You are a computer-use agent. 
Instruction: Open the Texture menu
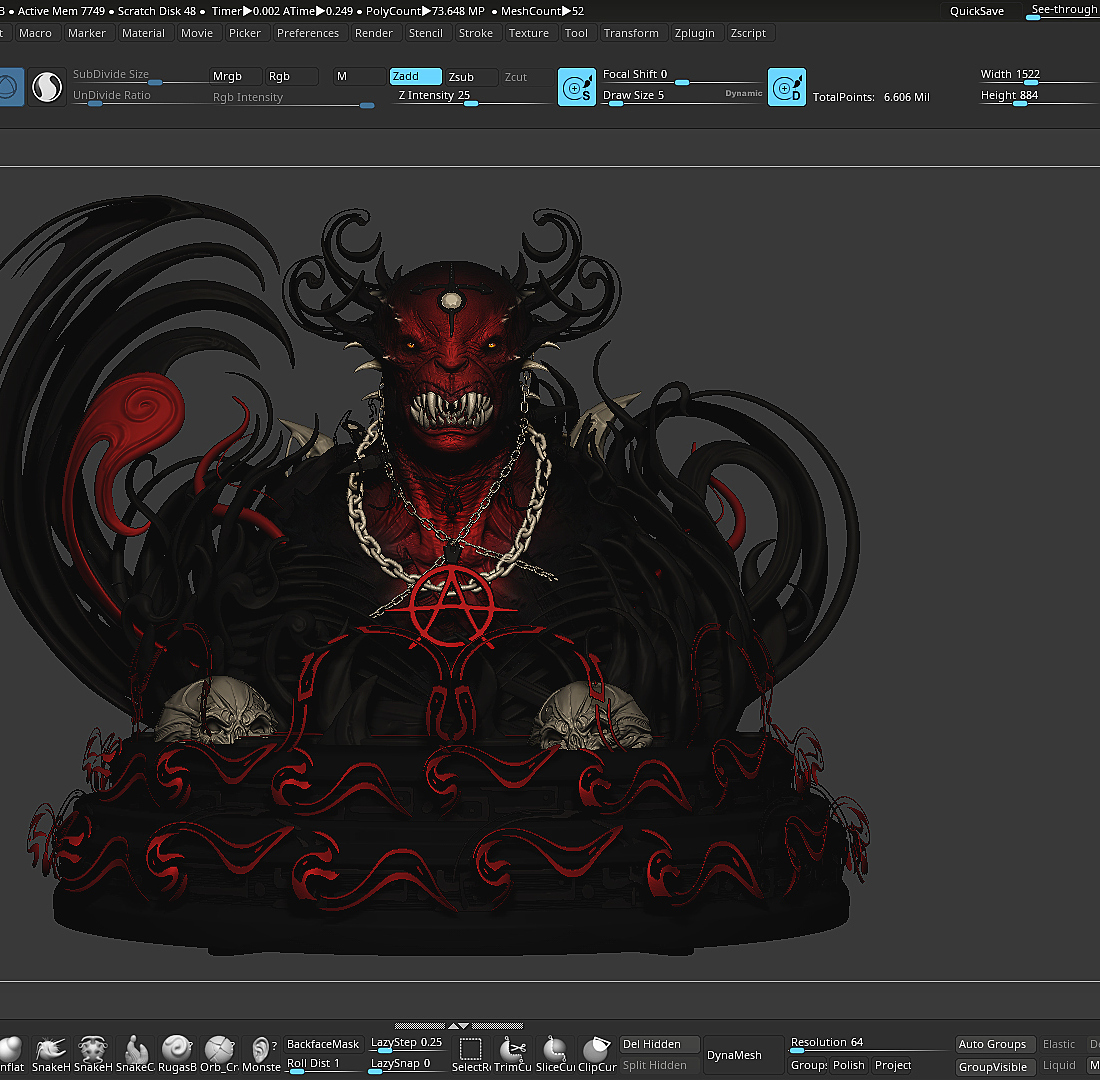click(528, 33)
